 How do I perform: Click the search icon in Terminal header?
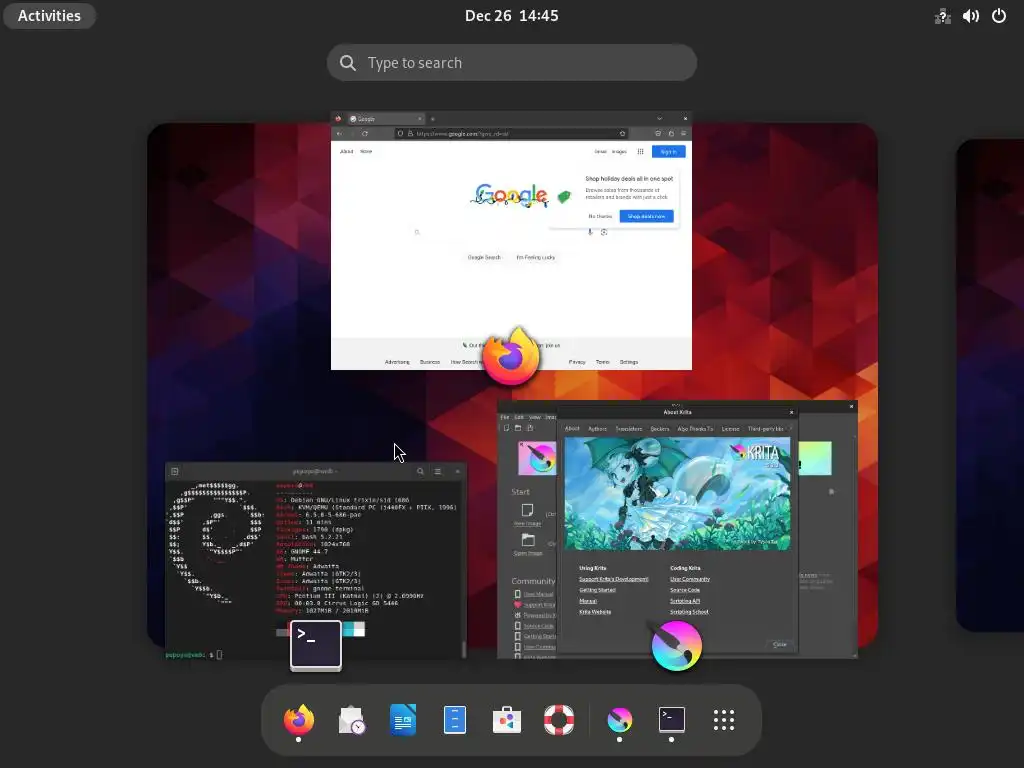pos(420,472)
